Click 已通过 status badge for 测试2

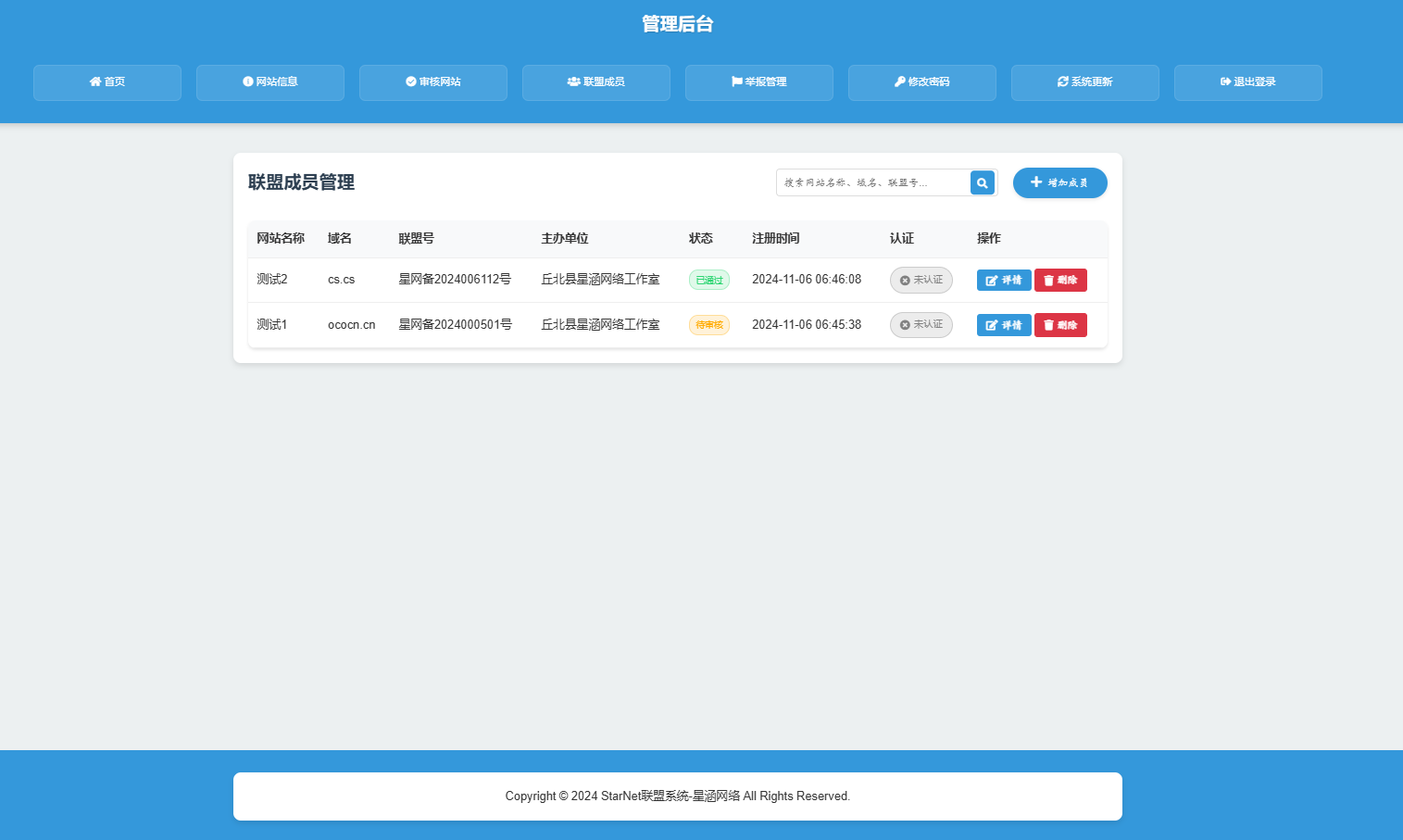[x=709, y=280]
